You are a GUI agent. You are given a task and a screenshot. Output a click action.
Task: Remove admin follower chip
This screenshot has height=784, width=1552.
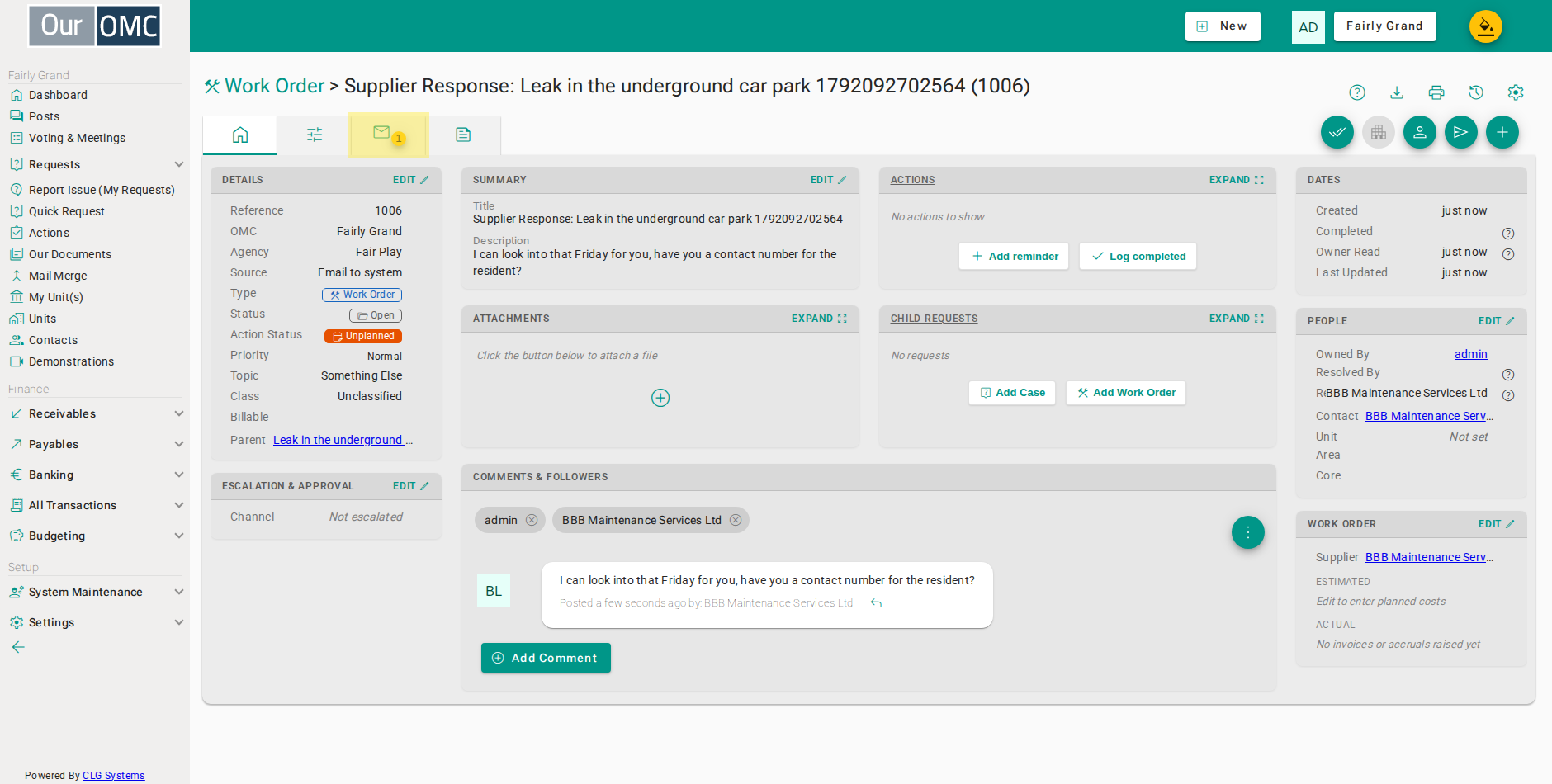532,520
